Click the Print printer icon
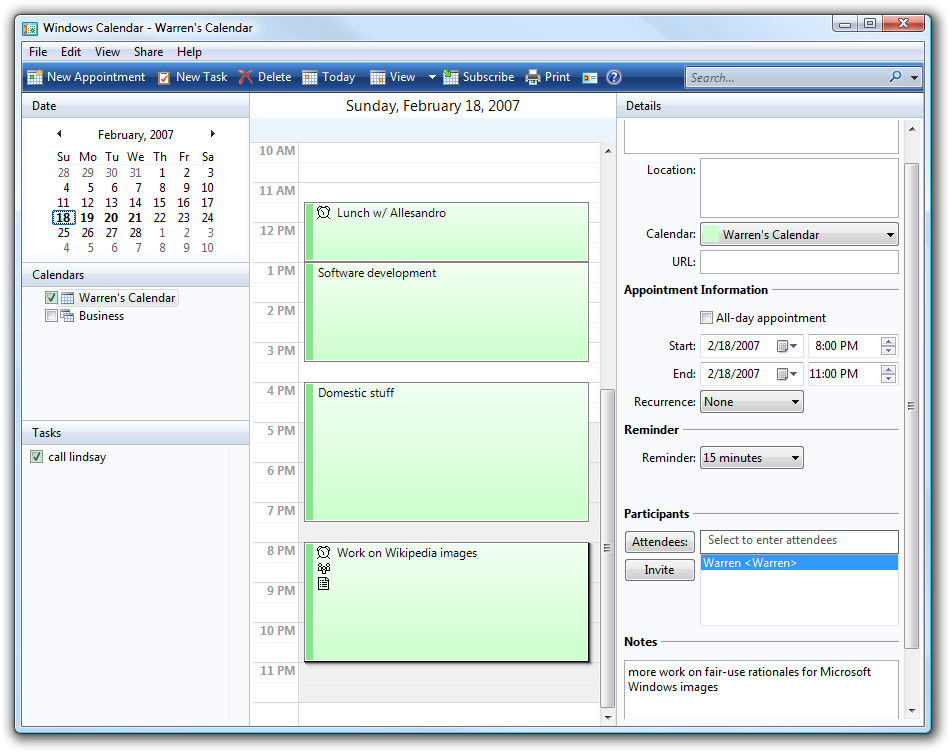This screenshot has width=950, height=752. [533, 77]
